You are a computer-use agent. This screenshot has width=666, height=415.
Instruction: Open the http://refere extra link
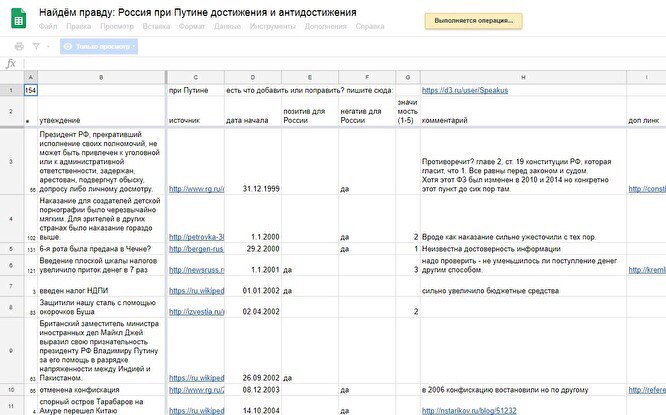pyautogui.click(x=646, y=390)
